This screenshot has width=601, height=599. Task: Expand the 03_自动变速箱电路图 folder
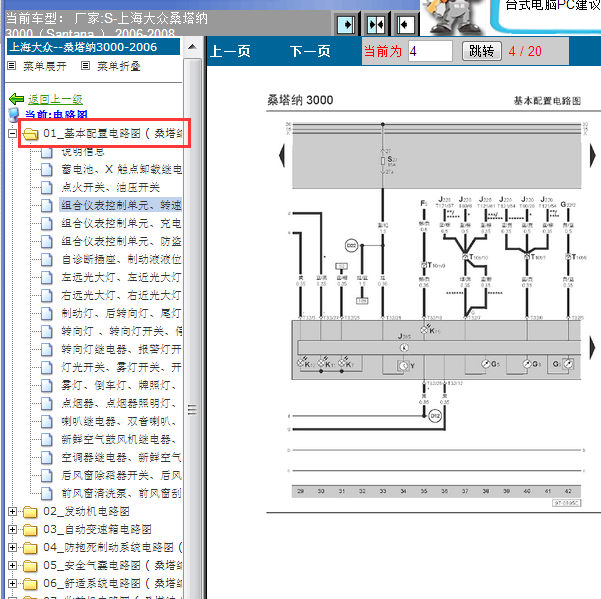pyautogui.click(x=12, y=530)
